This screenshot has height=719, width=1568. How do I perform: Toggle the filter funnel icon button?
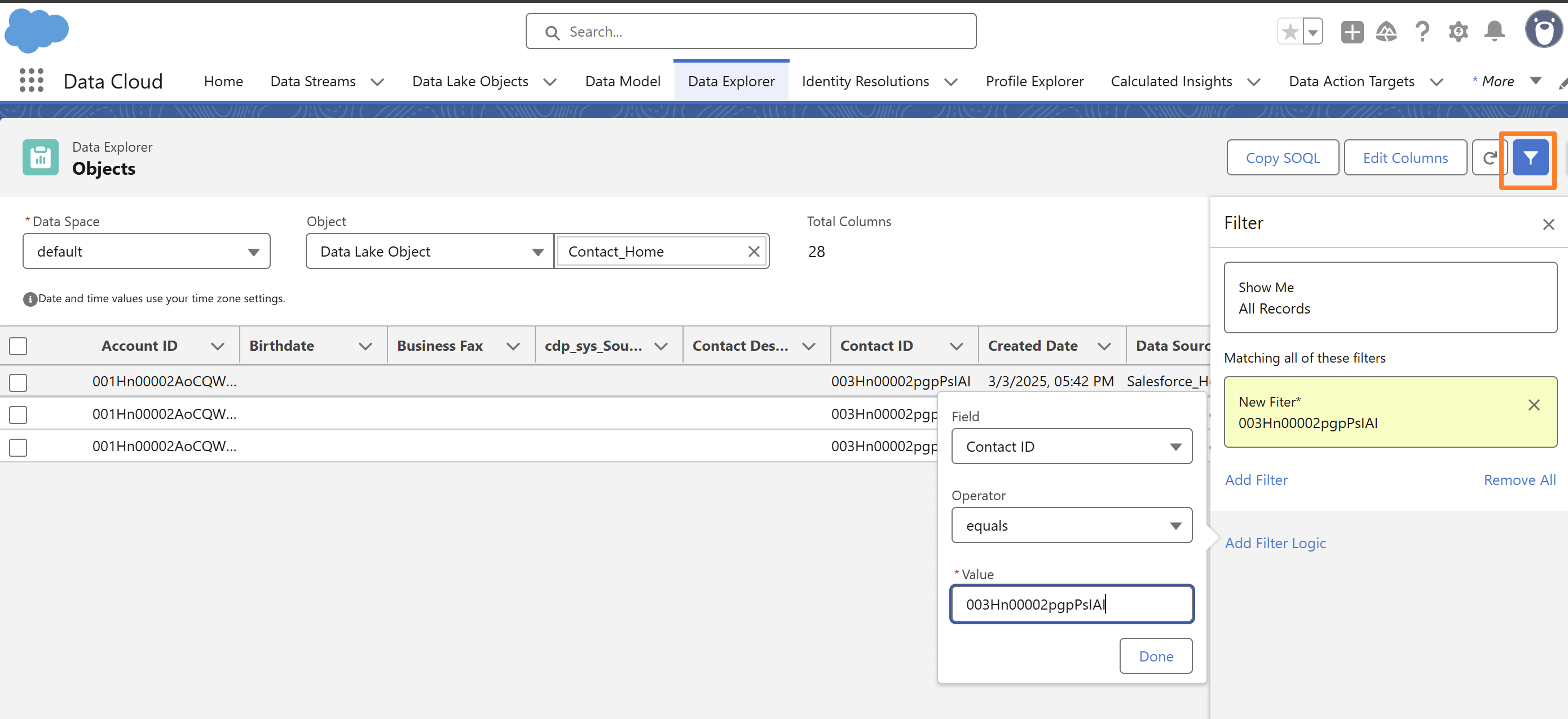(x=1530, y=158)
